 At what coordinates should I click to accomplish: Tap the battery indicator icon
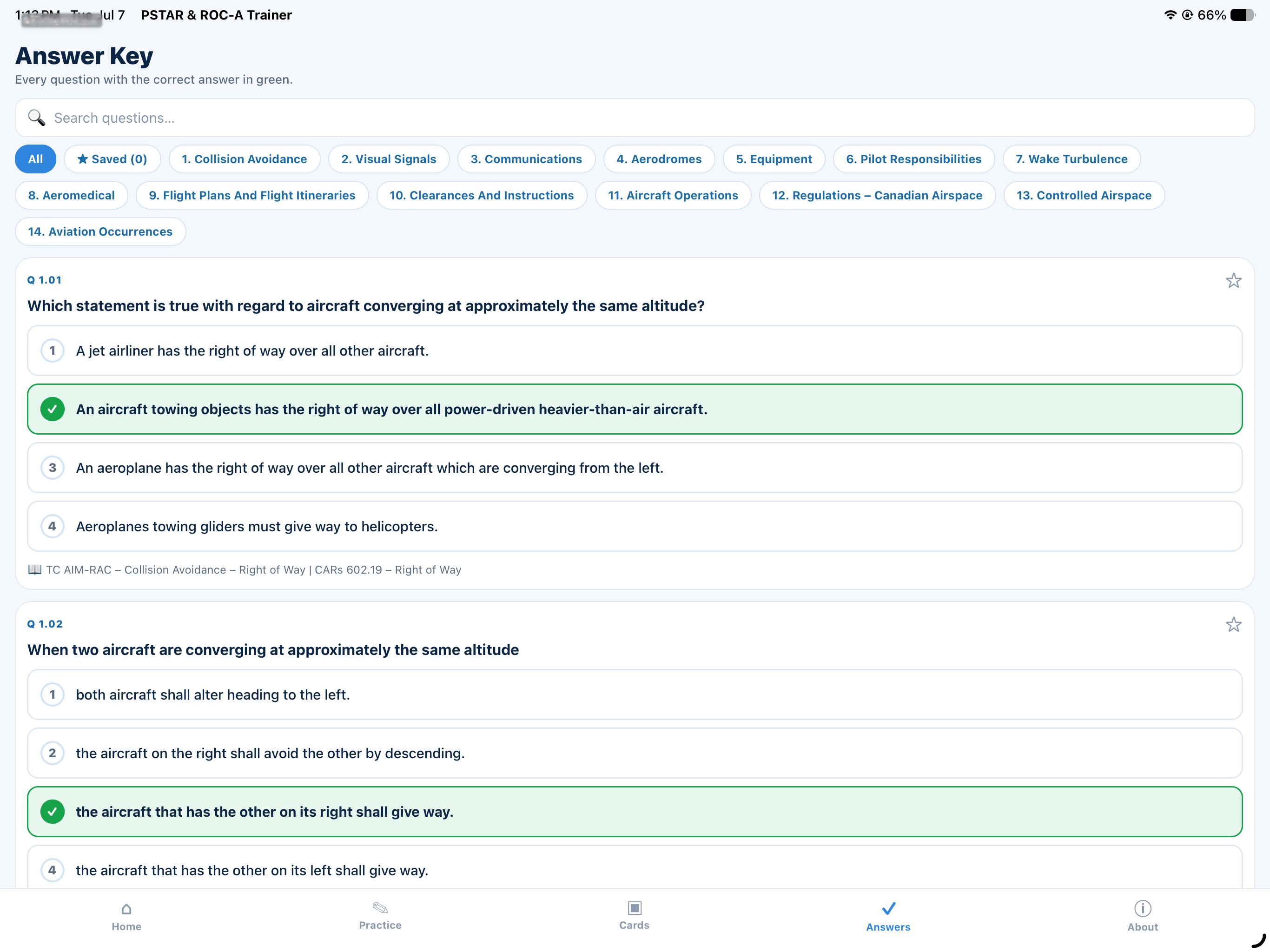(x=1244, y=15)
